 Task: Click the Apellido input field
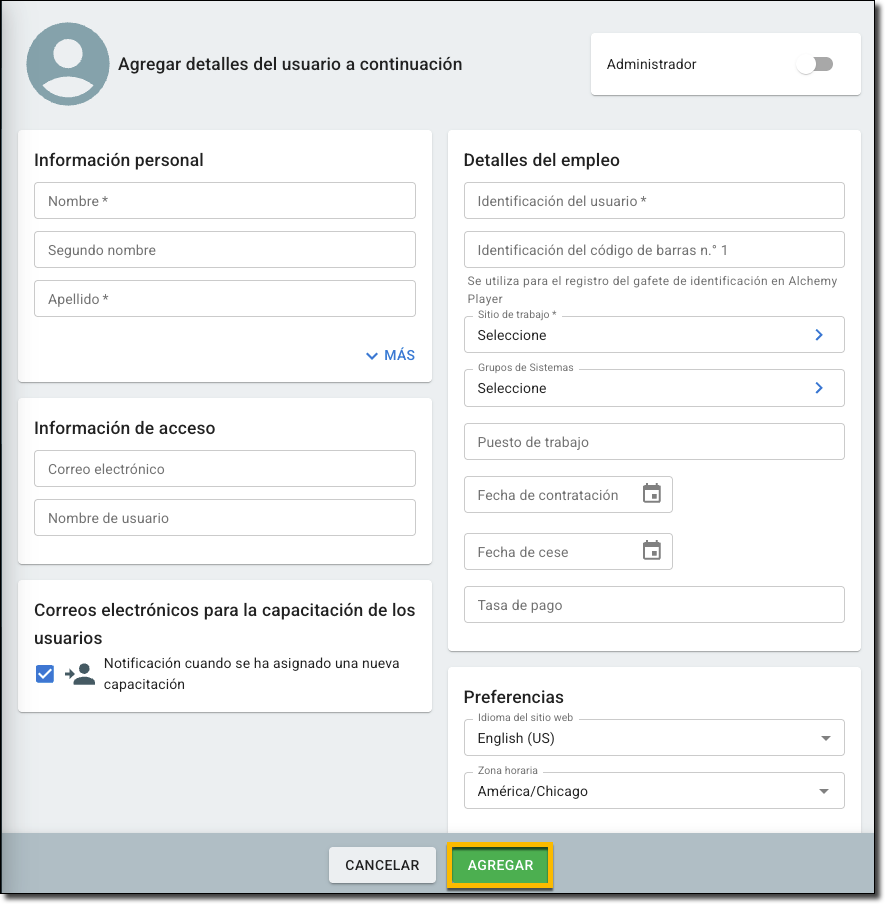(x=225, y=299)
